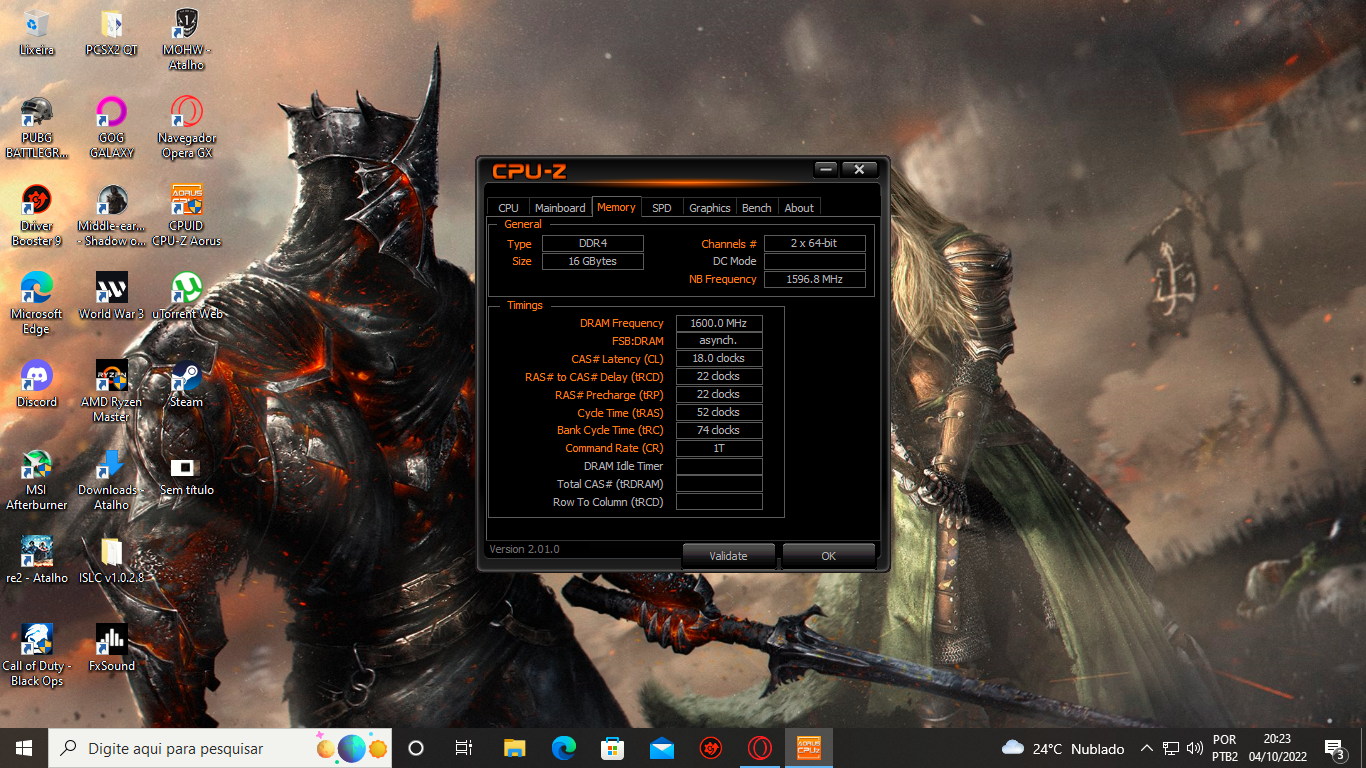The height and width of the screenshot is (768, 1366).
Task: Select the ISLC v1.0.2.8 desktop folder
Action: tap(111, 561)
